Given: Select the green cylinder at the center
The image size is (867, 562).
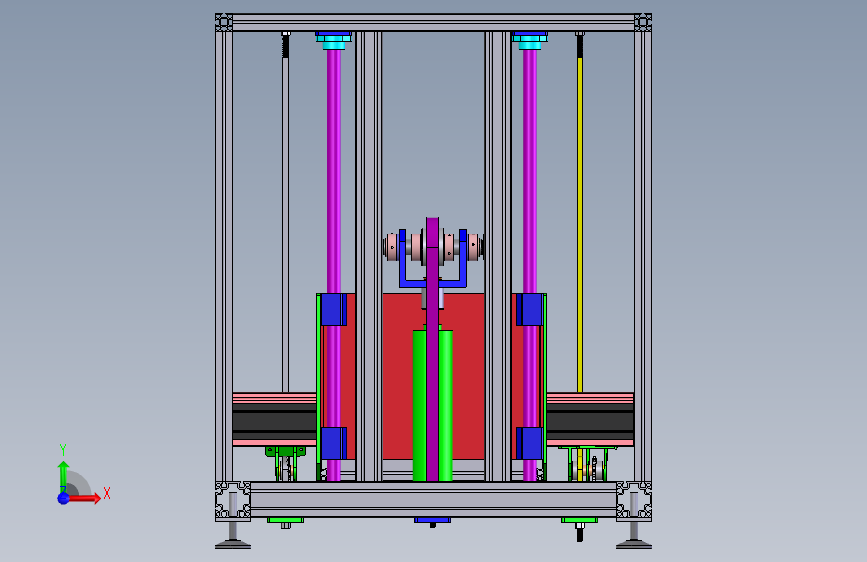Looking at the screenshot, I should click(420, 405).
